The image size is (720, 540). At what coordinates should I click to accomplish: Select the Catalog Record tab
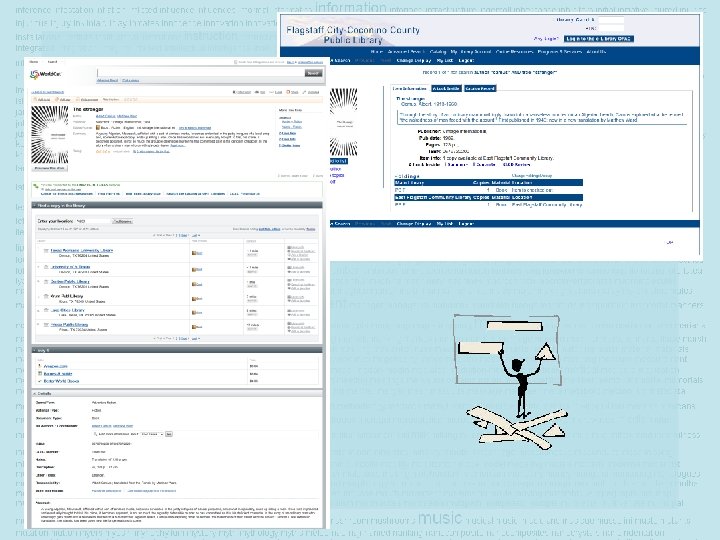[x=480, y=89]
